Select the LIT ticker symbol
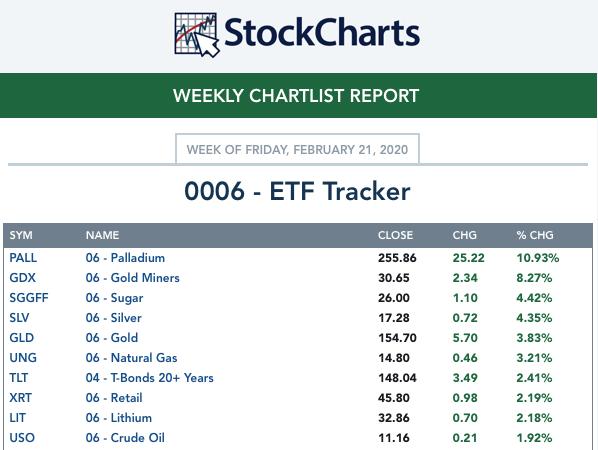The height and width of the screenshot is (450, 598). click(18, 418)
